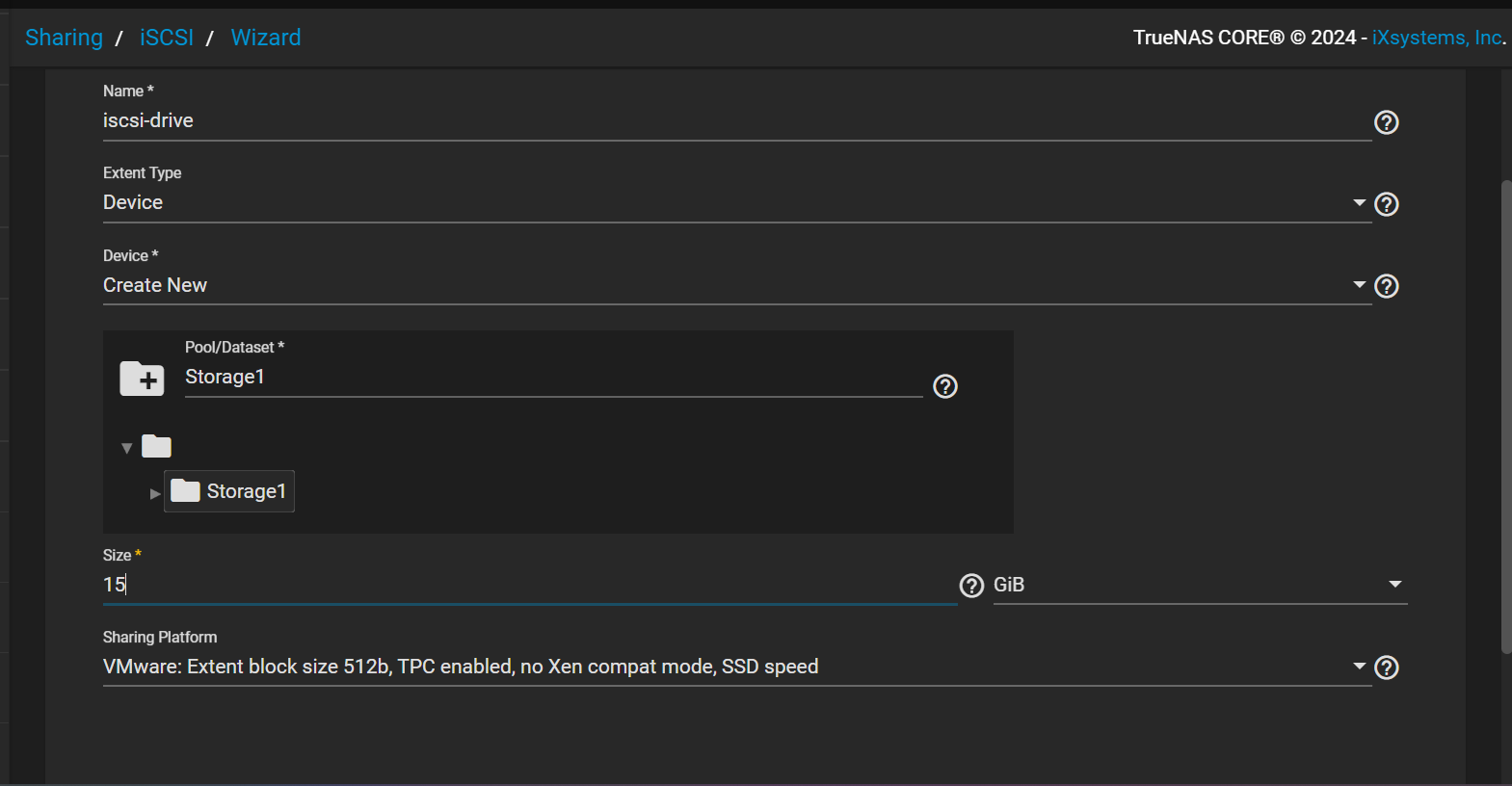Go to Sharing breadcrumb
The image size is (1512, 786).
[64, 38]
